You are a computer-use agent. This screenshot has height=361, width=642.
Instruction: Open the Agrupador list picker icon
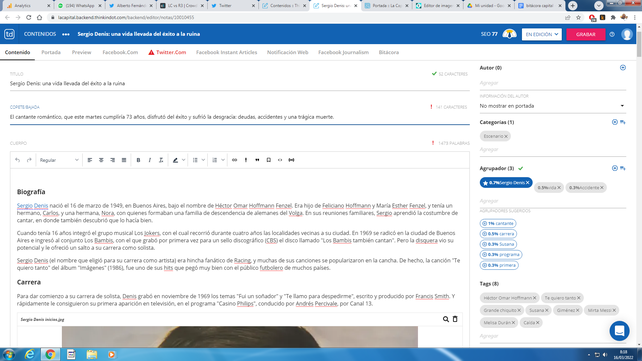click(x=623, y=168)
